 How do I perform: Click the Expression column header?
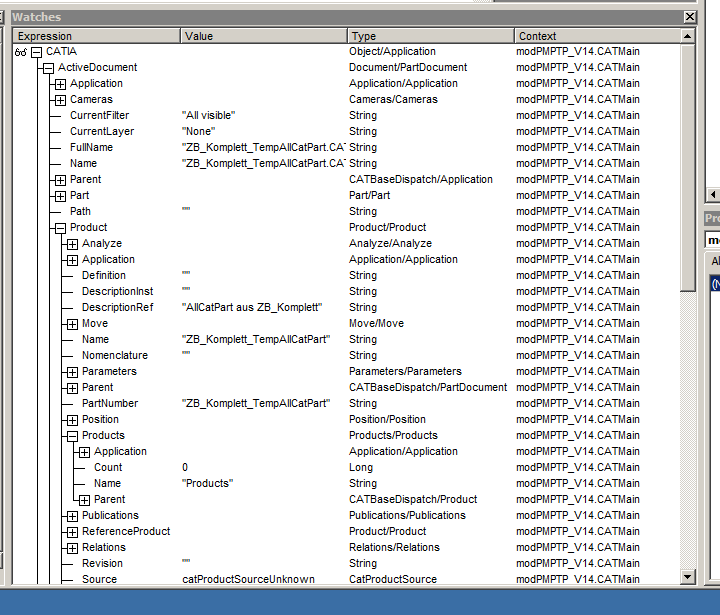(x=96, y=36)
